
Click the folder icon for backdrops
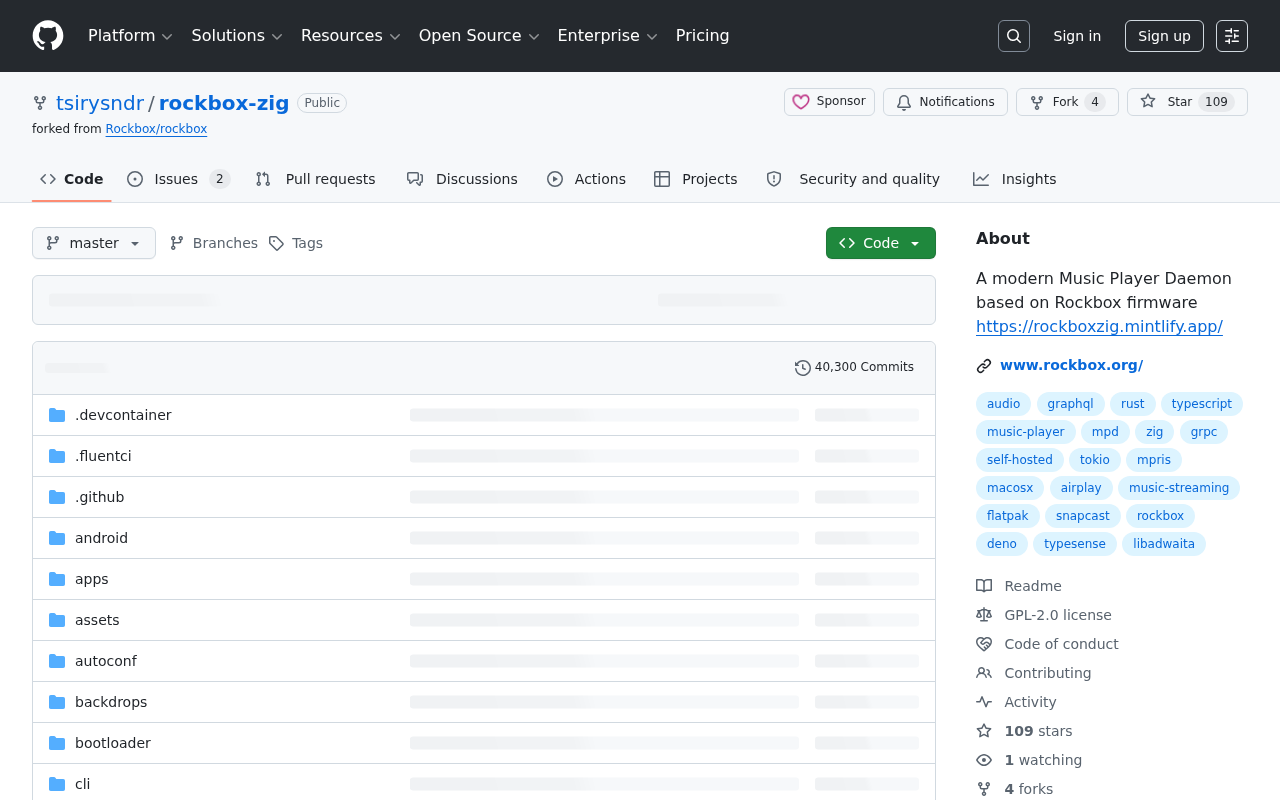pyautogui.click(x=57, y=702)
